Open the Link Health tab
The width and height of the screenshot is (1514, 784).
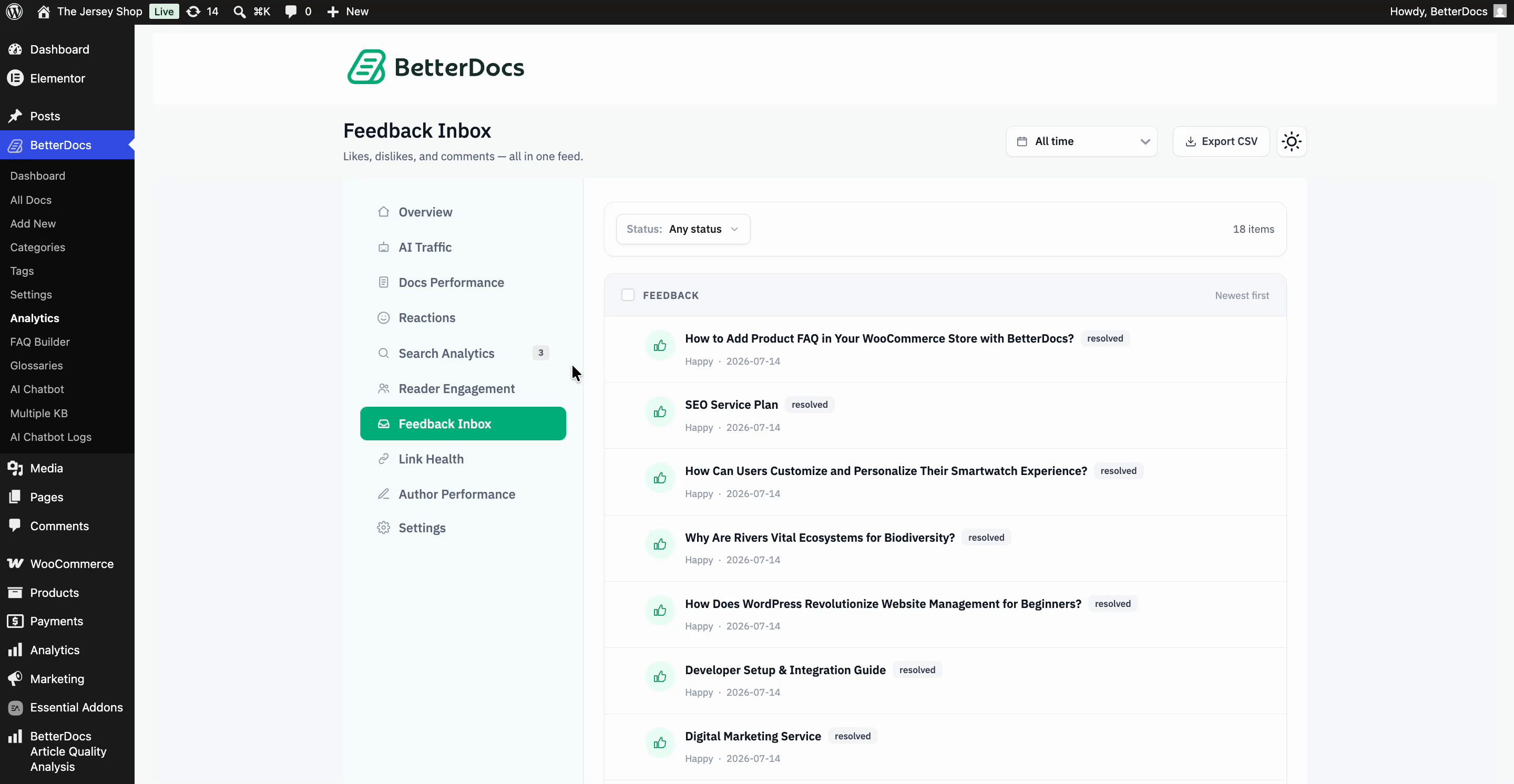[x=463, y=459]
